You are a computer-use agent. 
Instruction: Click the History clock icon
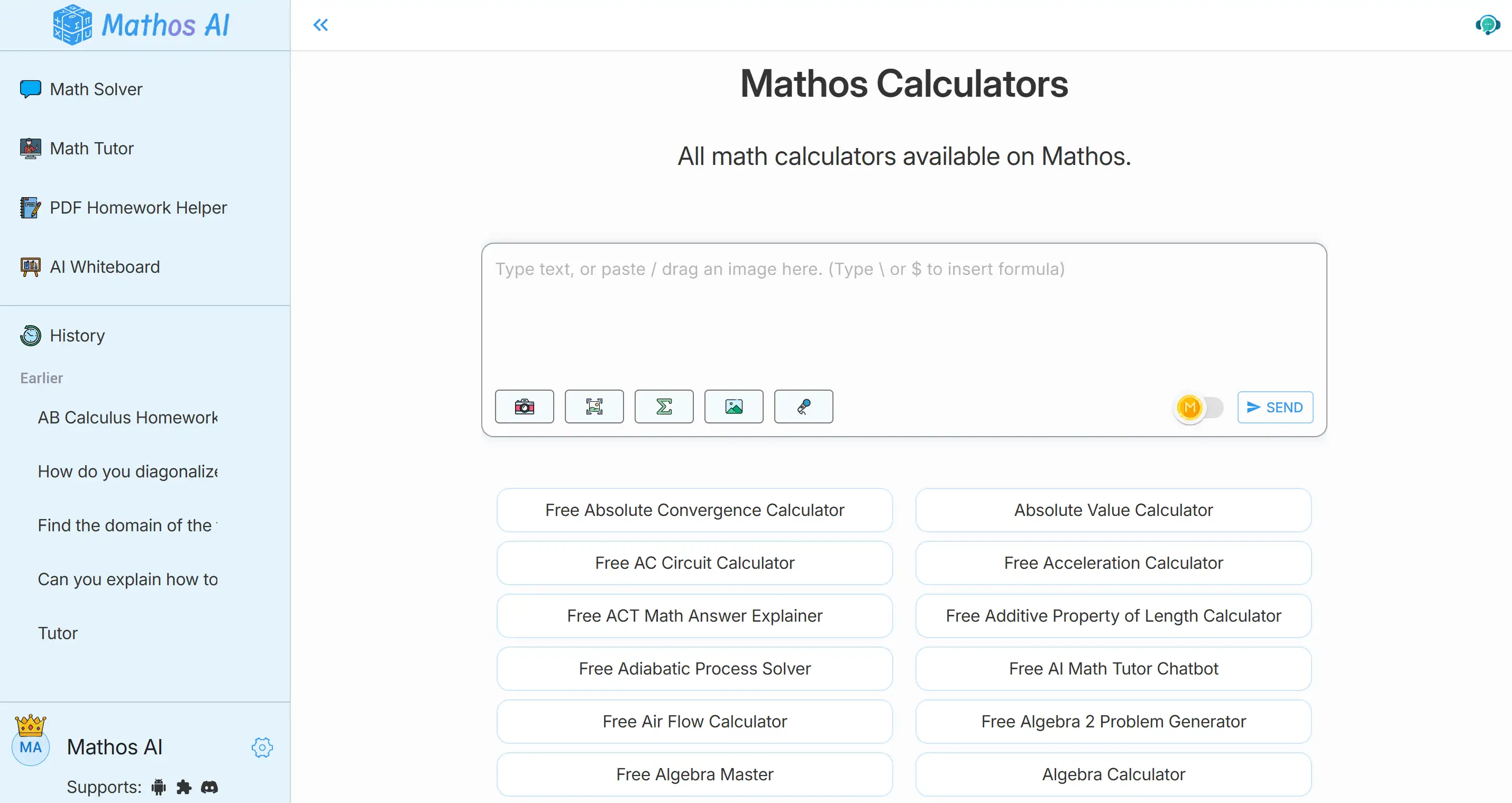tap(31, 336)
